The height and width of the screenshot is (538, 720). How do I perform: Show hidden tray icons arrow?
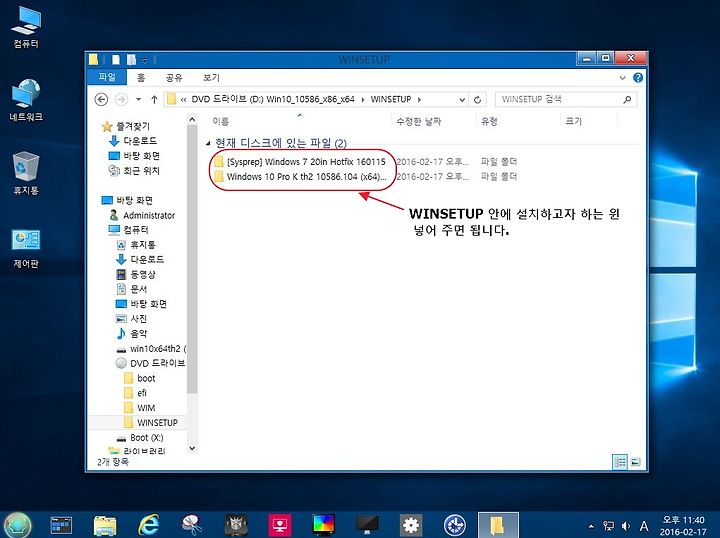pyautogui.click(x=591, y=526)
